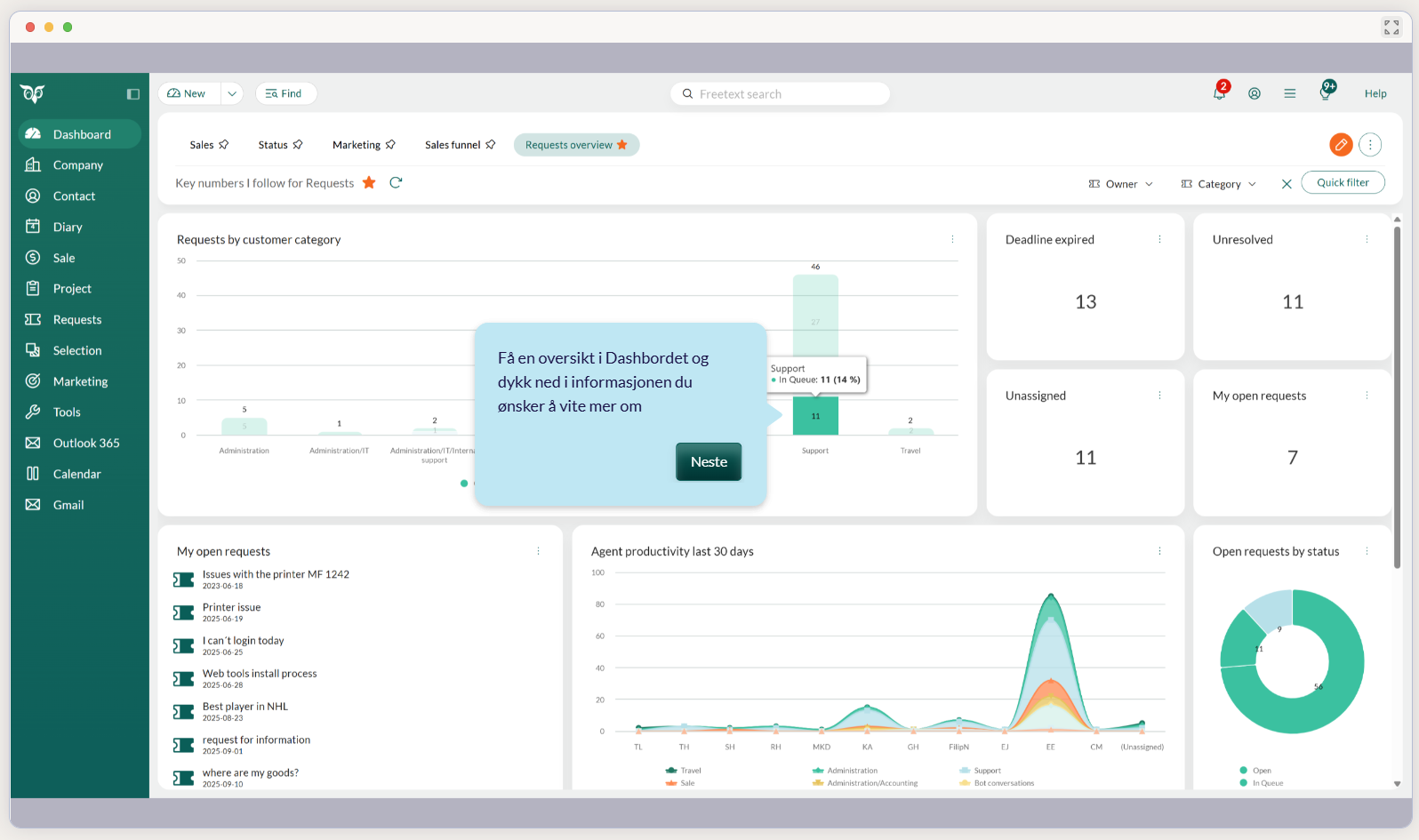Open 'I can't login today' request

243,640
